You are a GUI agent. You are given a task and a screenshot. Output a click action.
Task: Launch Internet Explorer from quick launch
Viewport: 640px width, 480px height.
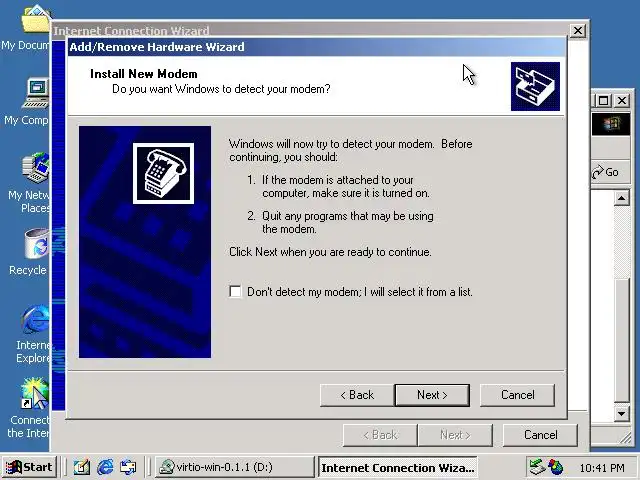pyautogui.click(x=105, y=467)
